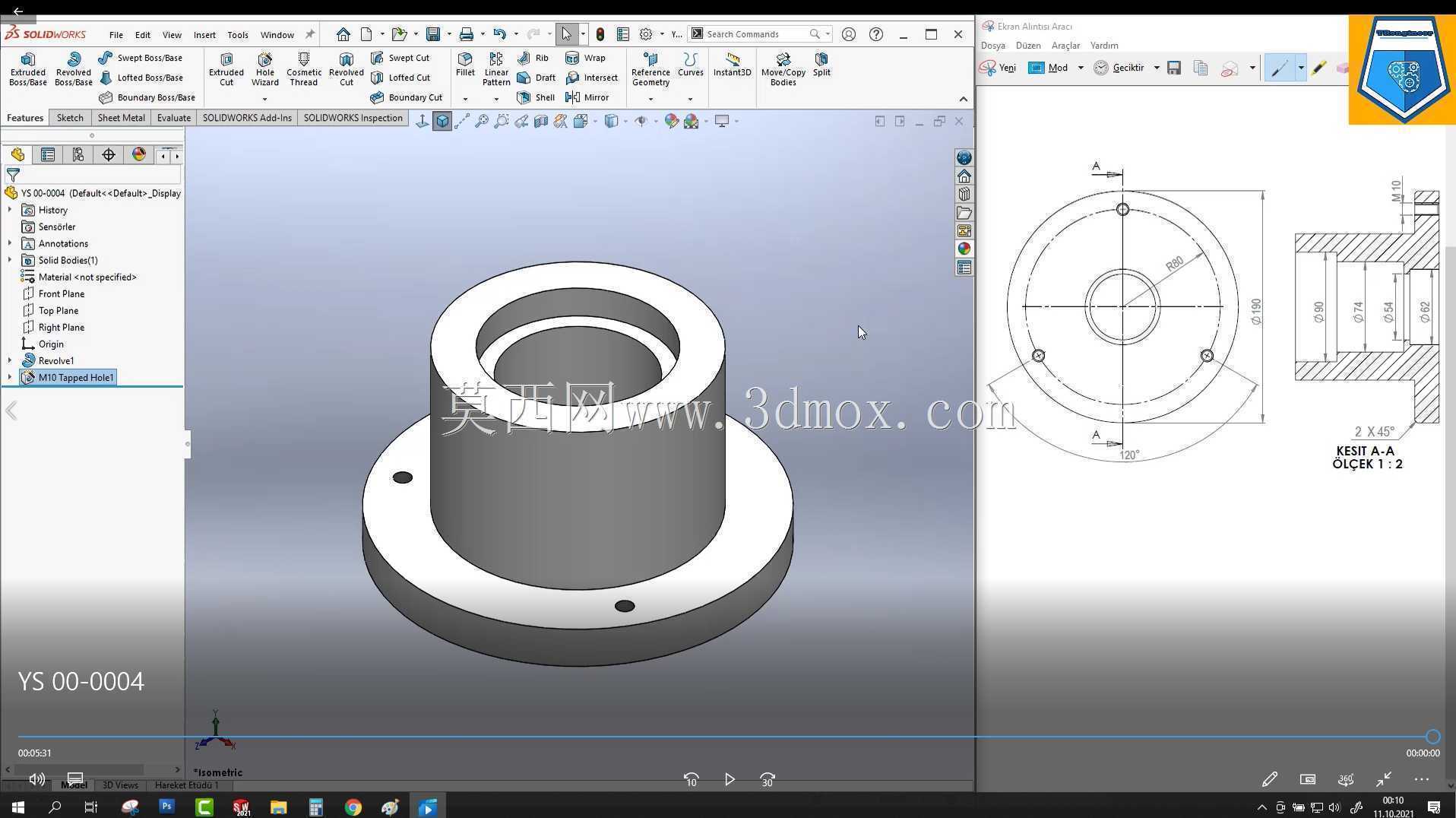Toggle video player subtitles button

coord(75,779)
